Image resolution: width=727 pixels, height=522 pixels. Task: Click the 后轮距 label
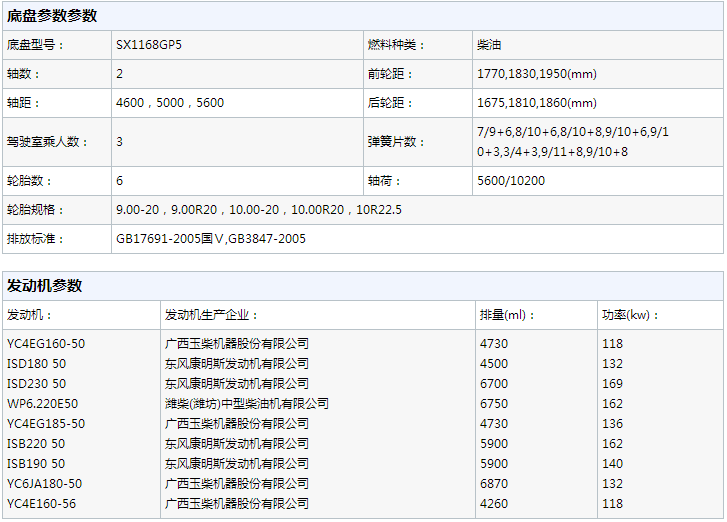click(x=390, y=102)
